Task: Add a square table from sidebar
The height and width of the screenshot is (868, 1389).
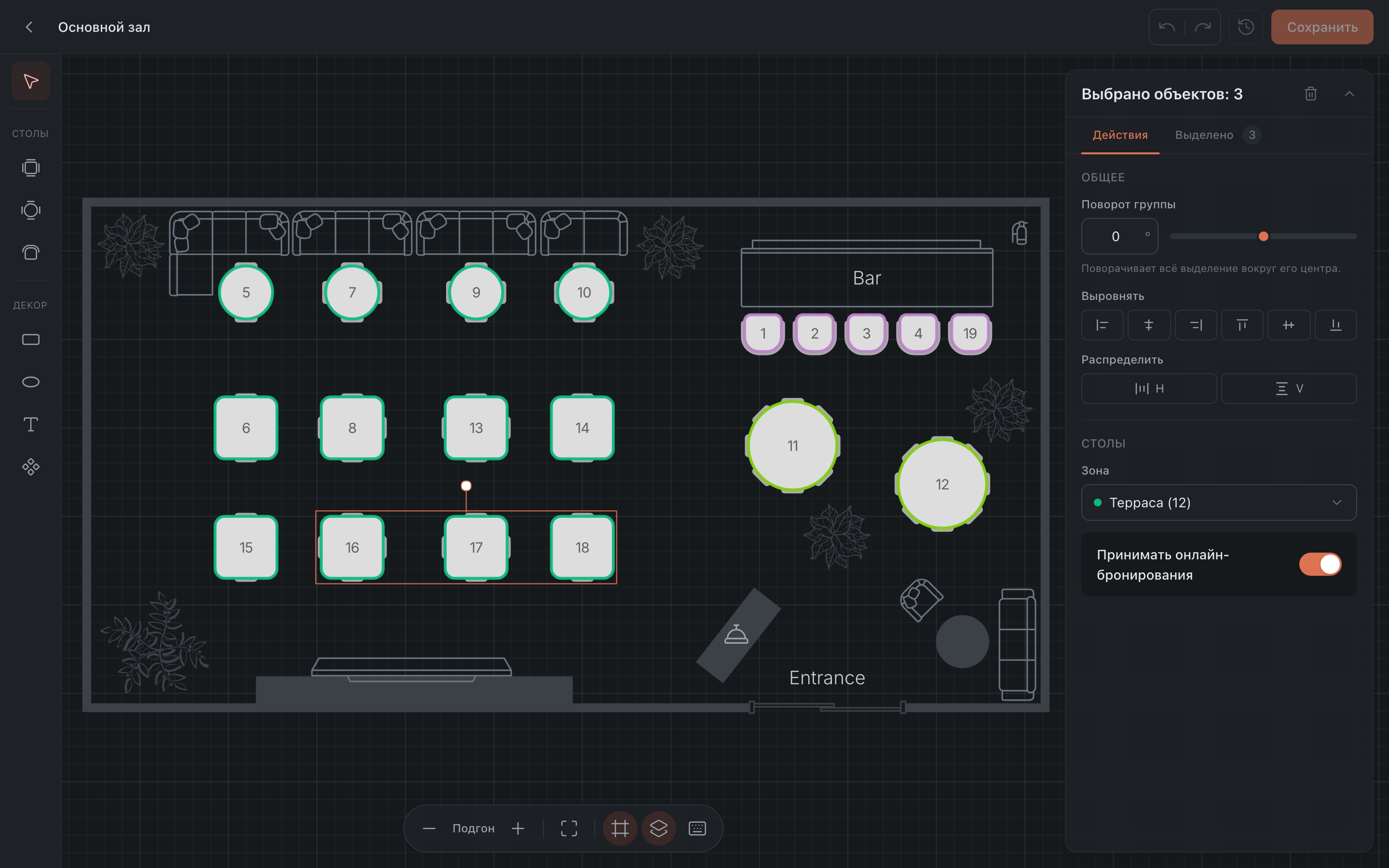Action: click(x=31, y=168)
